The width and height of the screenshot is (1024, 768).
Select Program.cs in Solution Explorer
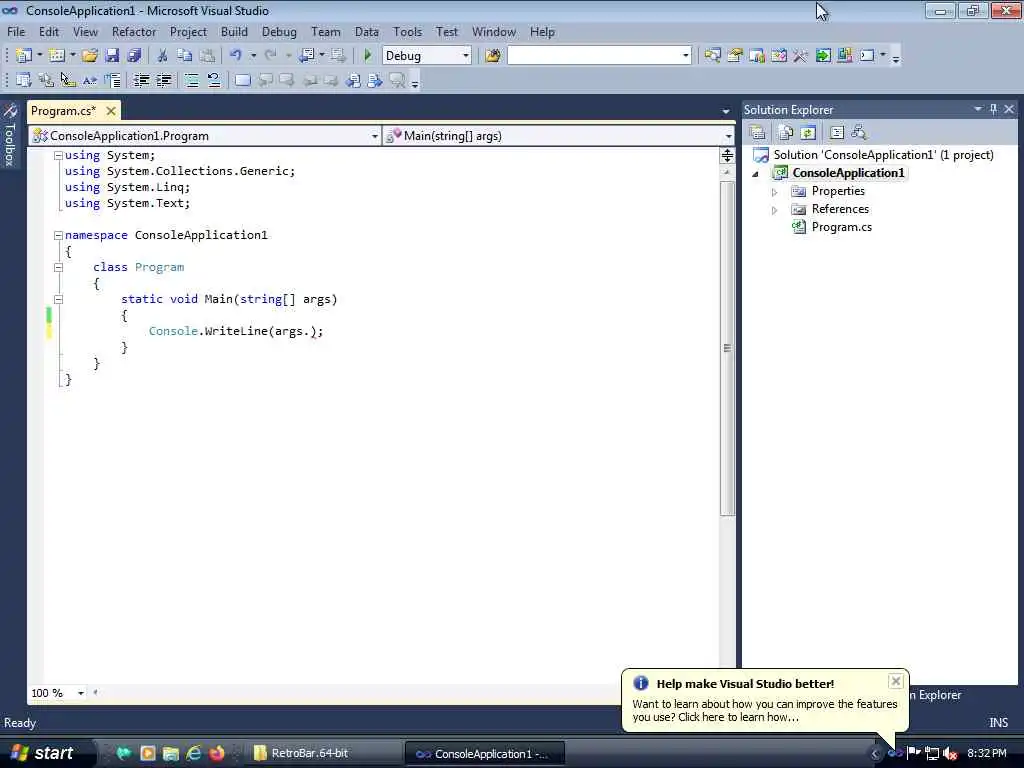(x=841, y=227)
